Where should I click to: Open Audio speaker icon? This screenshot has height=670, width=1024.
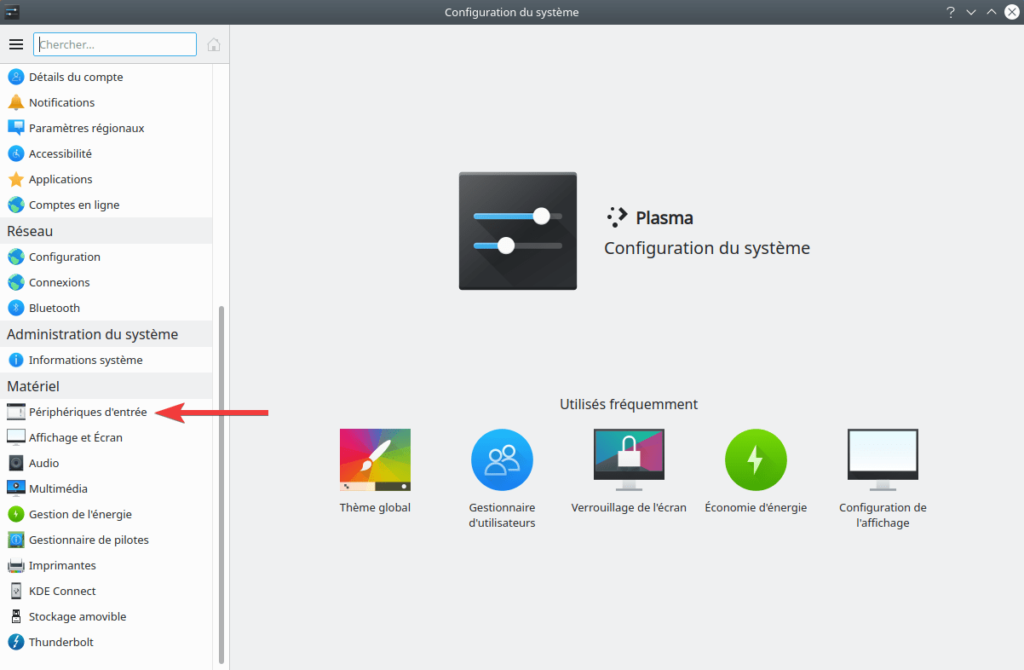coord(16,463)
